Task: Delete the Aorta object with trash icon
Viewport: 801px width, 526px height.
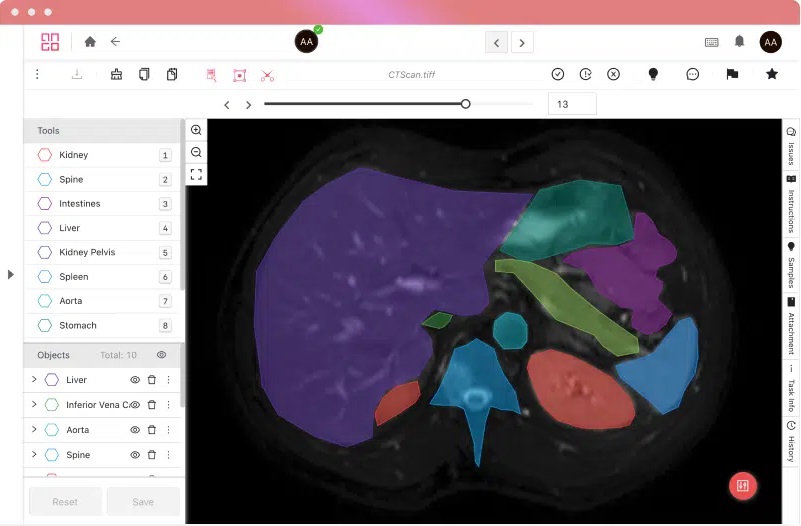Action: point(152,430)
